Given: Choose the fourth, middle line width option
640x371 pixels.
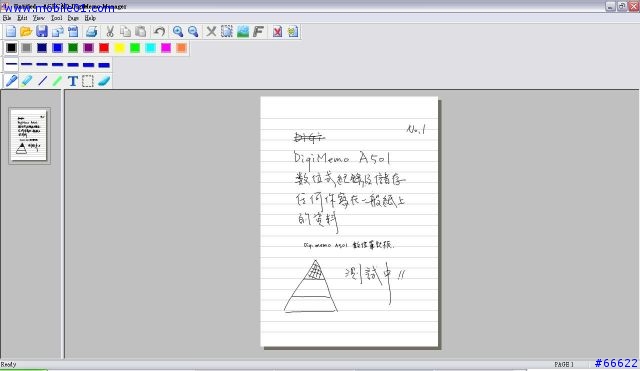Looking at the screenshot, I should 58,64.
